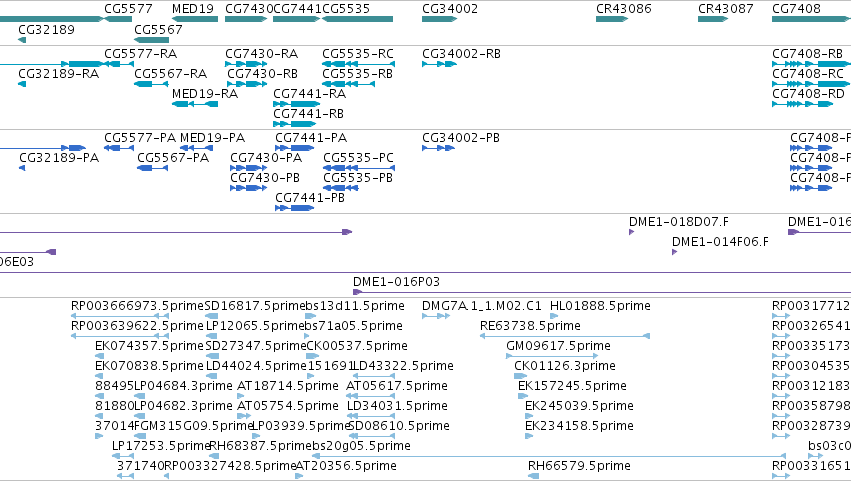Open the CG7441-RA transcript label

click(x=309, y=94)
